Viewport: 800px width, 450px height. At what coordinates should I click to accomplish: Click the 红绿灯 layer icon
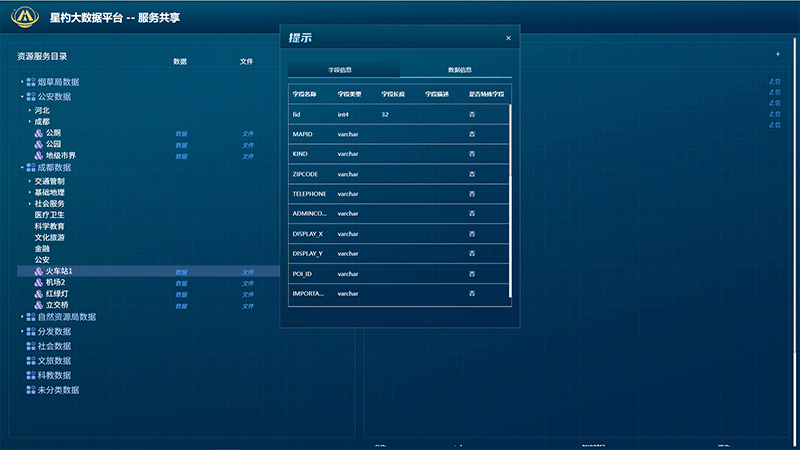click(x=39, y=294)
